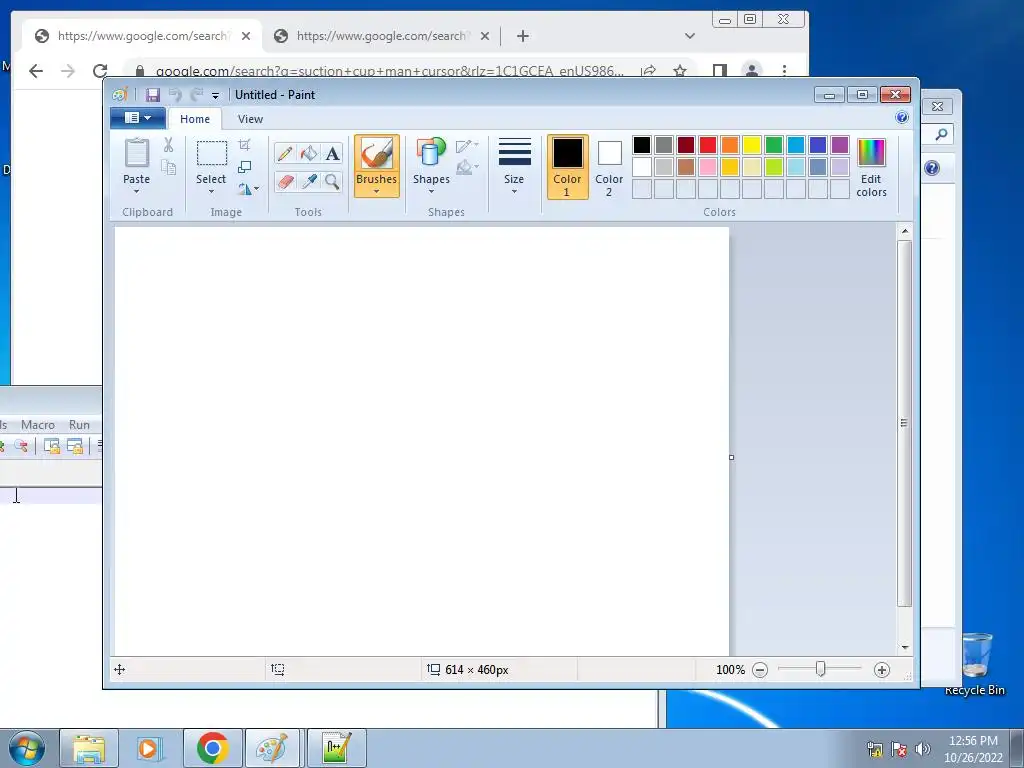Open the Shape outline dropdown
Image resolution: width=1024 pixels, height=768 pixels.
point(468,145)
